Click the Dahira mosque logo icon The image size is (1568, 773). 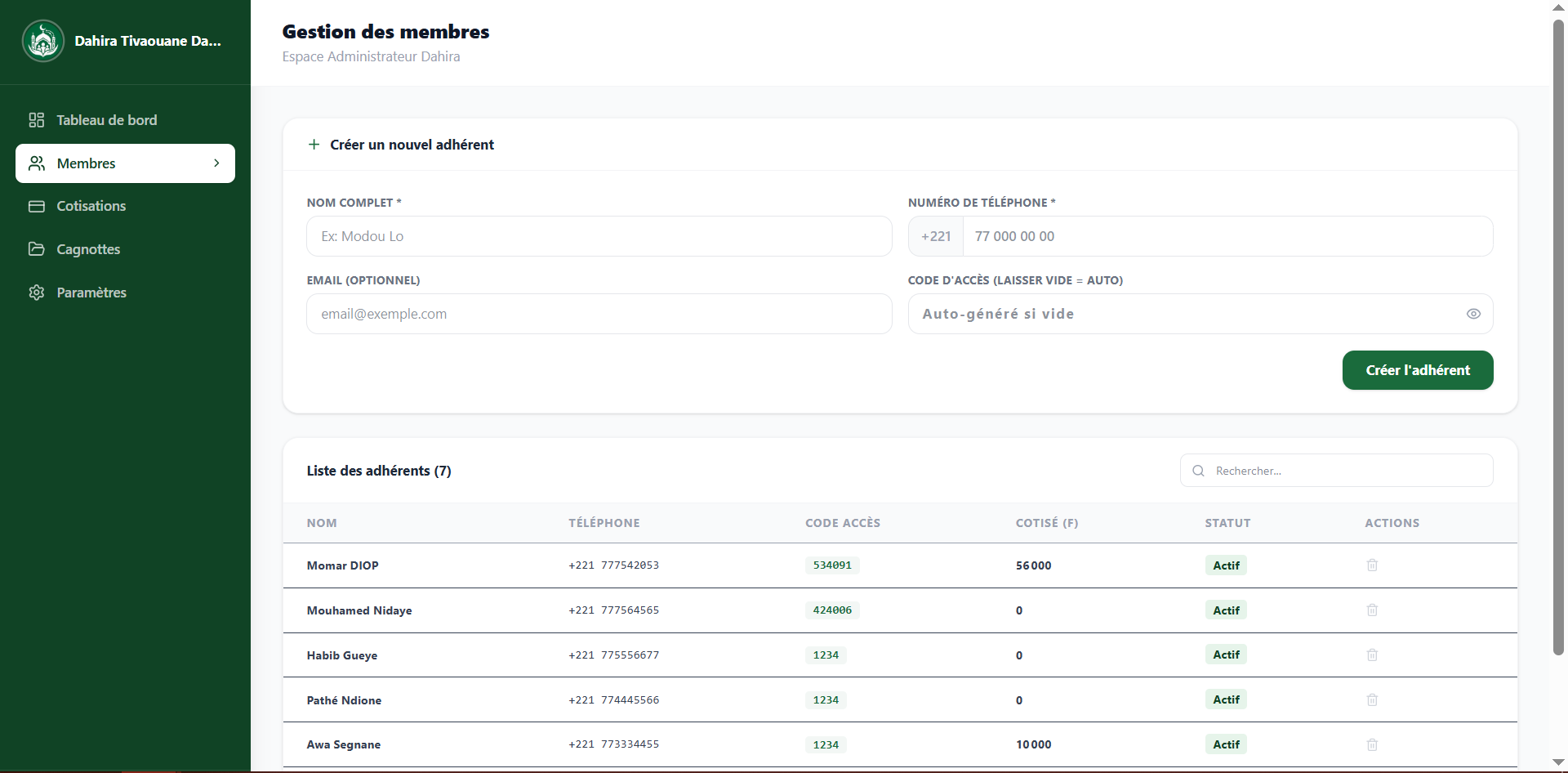point(43,41)
